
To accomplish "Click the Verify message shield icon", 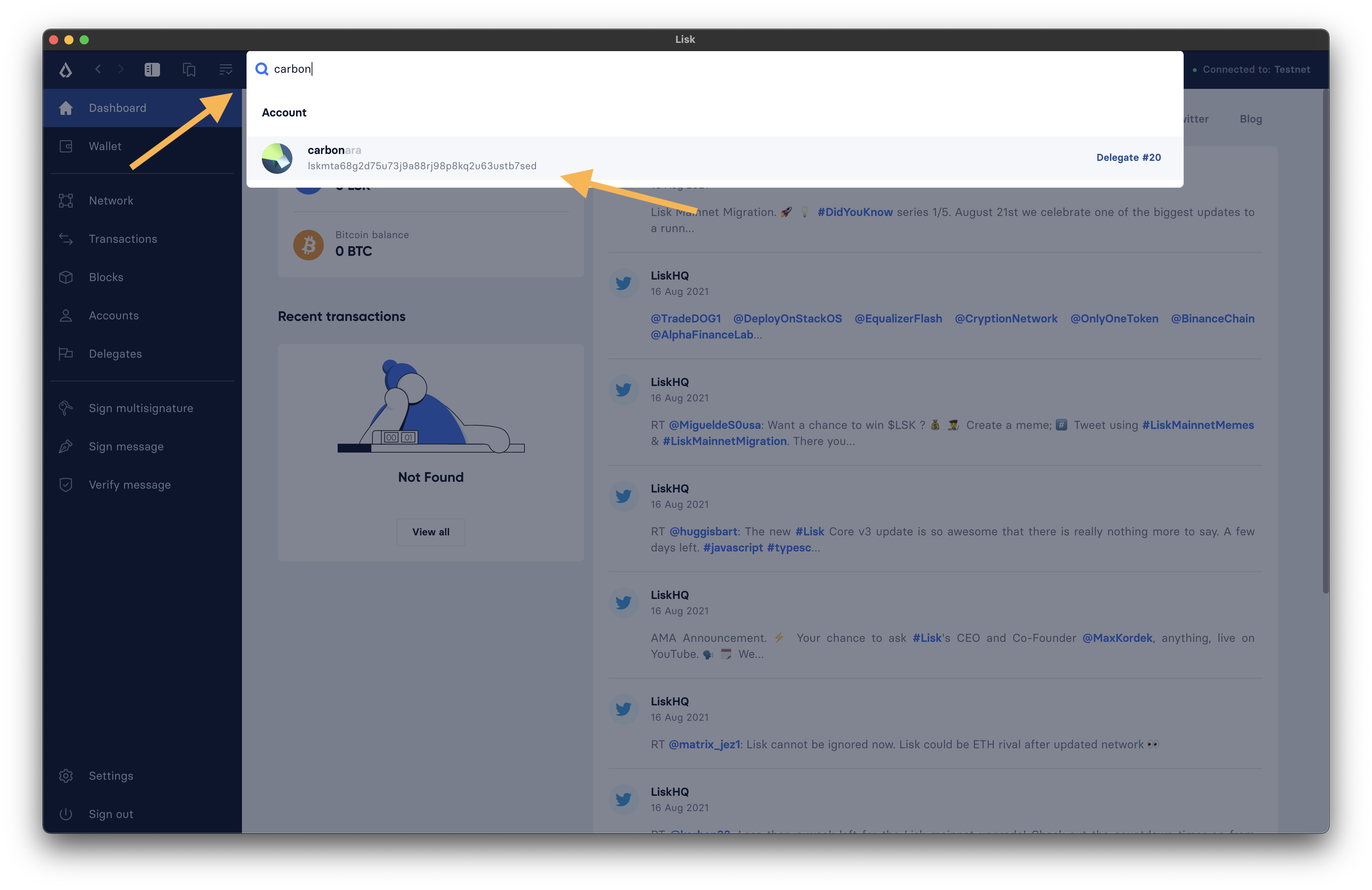I will click(x=66, y=484).
